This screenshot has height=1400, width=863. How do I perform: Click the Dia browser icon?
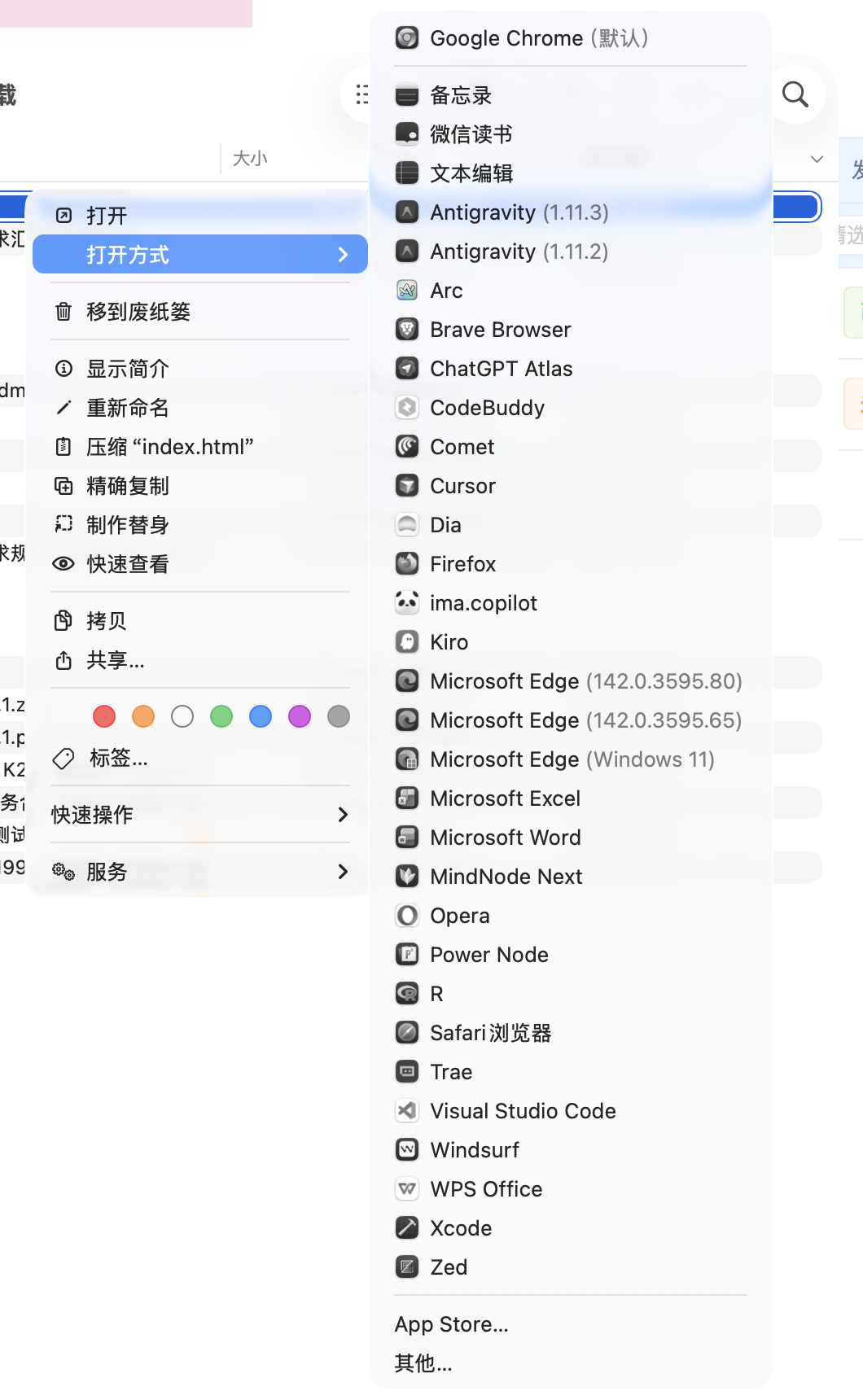(x=407, y=524)
